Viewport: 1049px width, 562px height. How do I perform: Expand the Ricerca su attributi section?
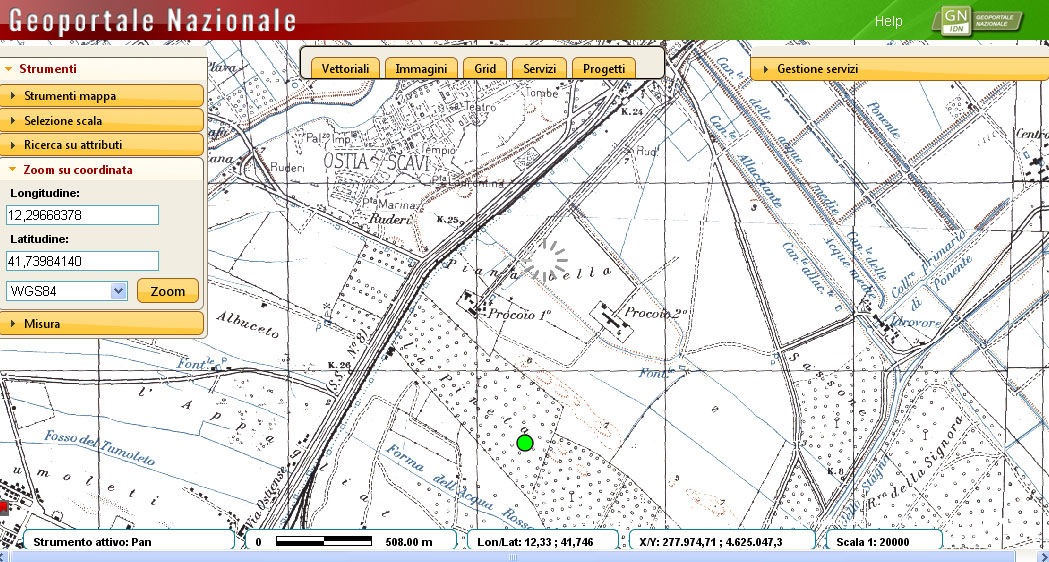(102, 145)
